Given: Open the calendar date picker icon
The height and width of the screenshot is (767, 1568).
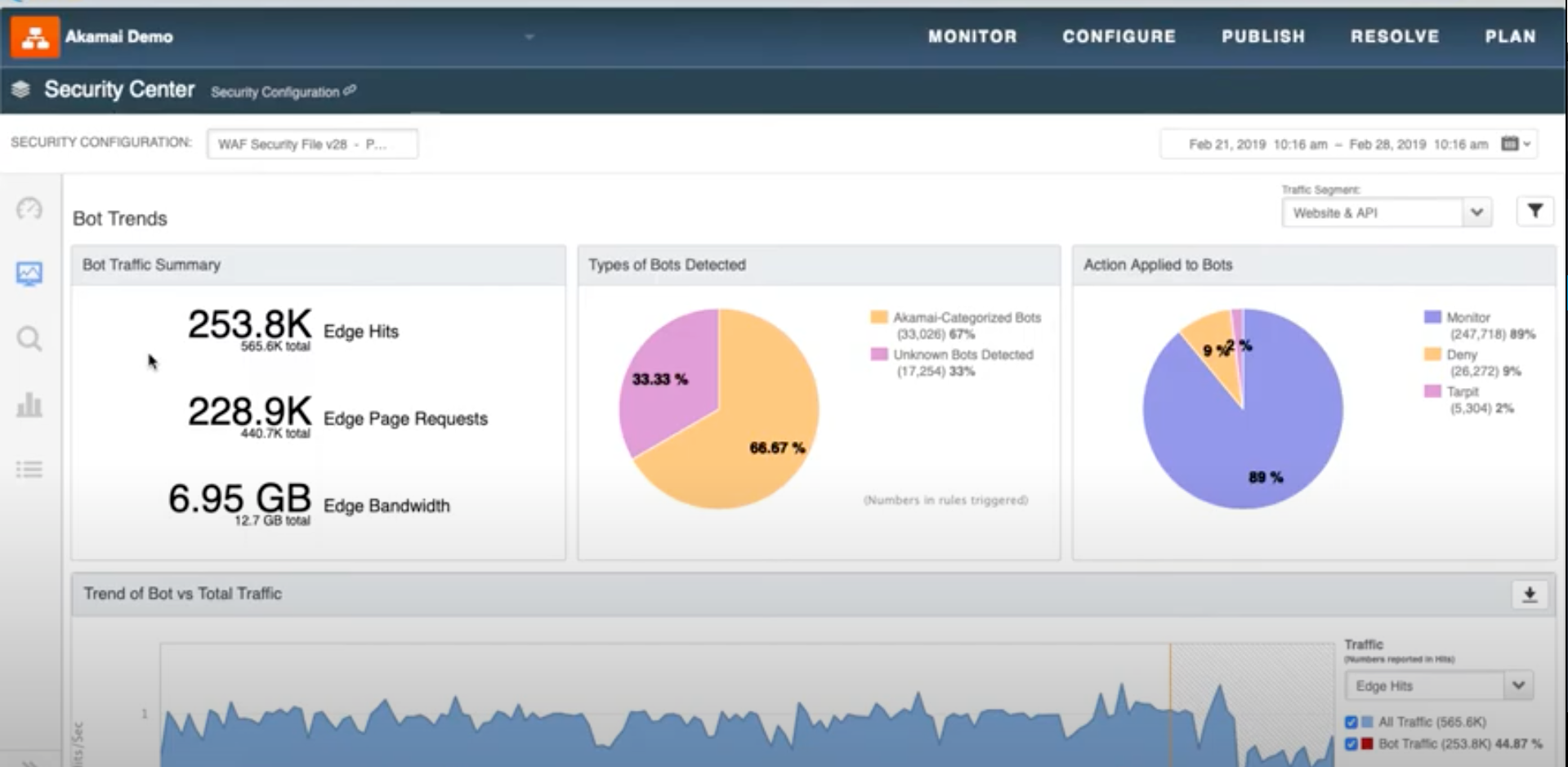Looking at the screenshot, I should click(x=1510, y=144).
